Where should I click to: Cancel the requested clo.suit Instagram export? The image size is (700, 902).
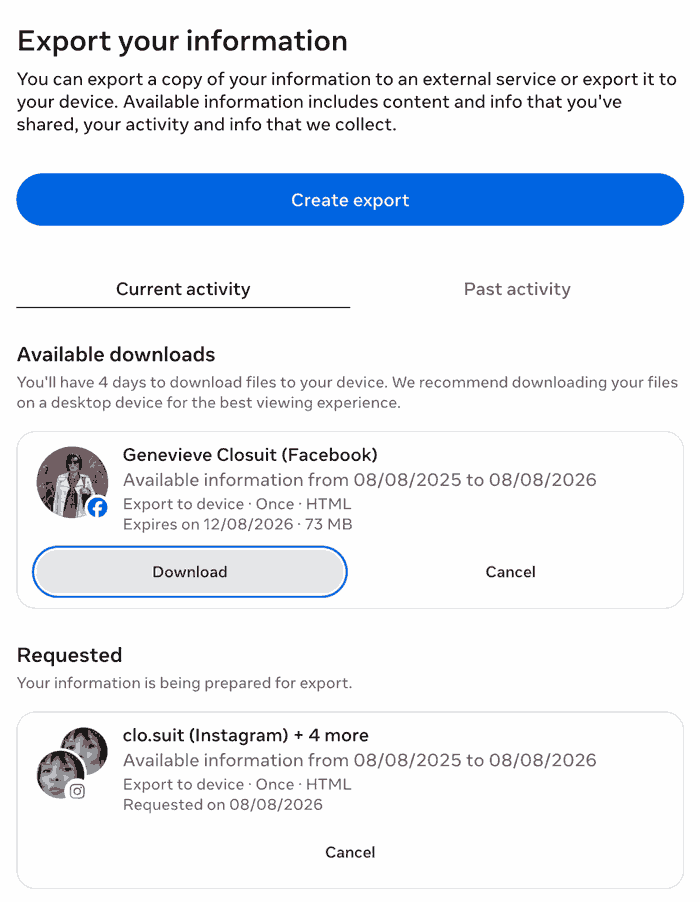click(x=350, y=852)
